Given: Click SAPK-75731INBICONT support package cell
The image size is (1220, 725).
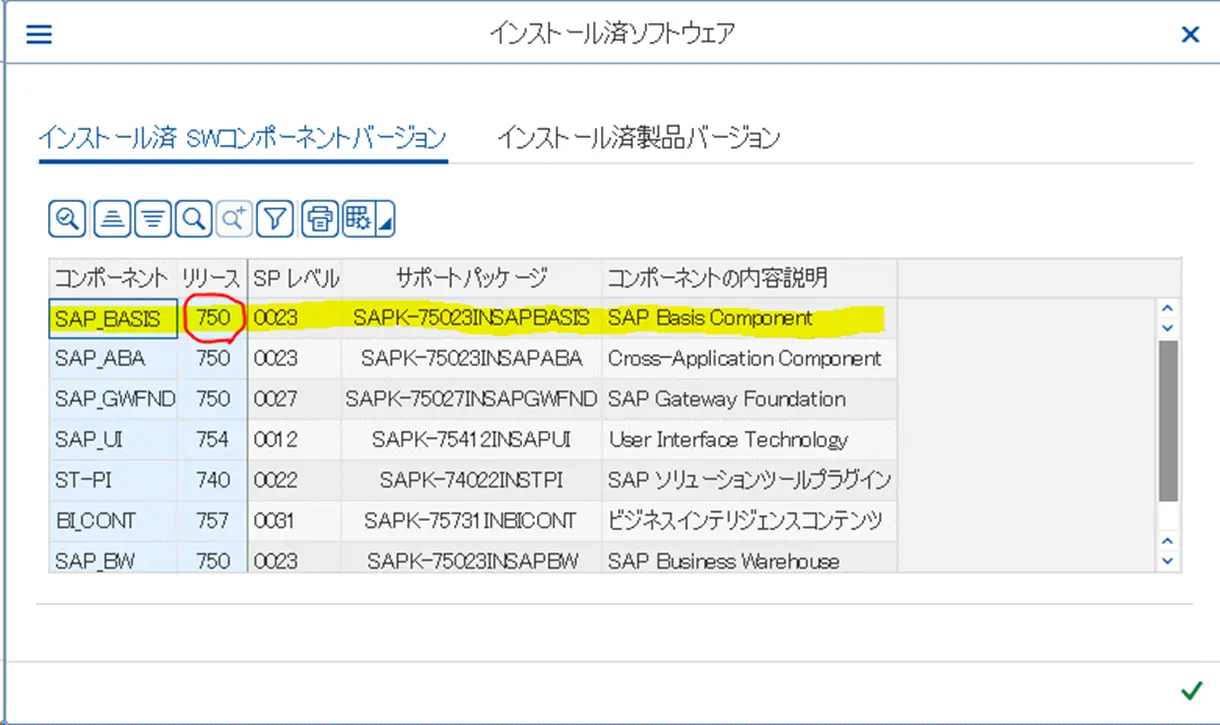Looking at the screenshot, I should pyautogui.click(x=471, y=521).
